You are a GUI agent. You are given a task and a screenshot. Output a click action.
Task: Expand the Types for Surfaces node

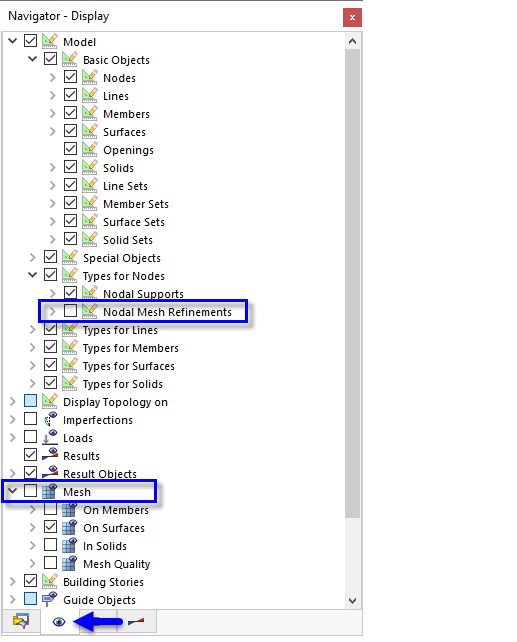tap(33, 365)
